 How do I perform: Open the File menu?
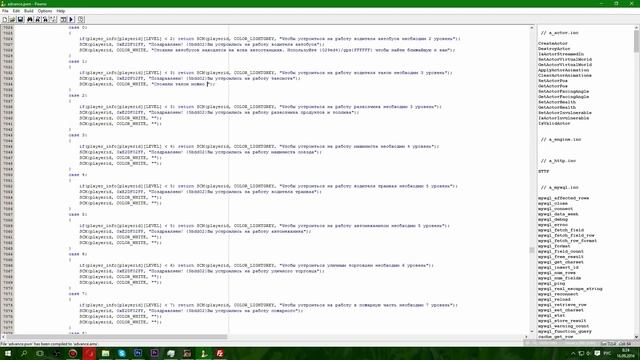point(5,11)
